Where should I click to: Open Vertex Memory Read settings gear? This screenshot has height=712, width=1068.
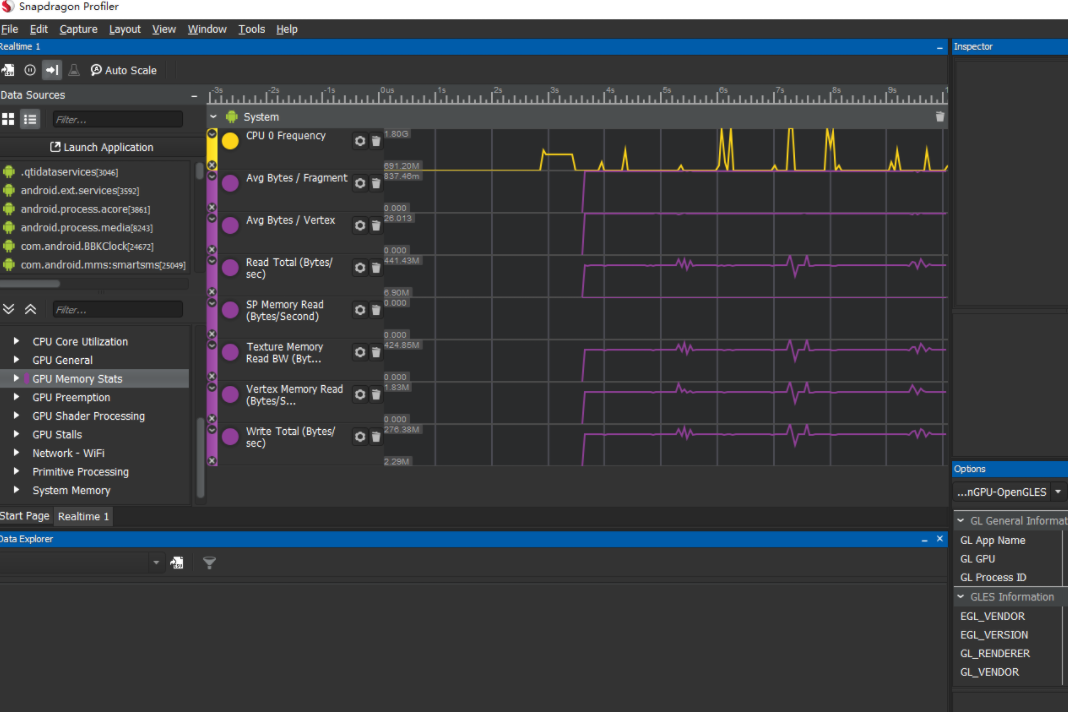click(360, 394)
